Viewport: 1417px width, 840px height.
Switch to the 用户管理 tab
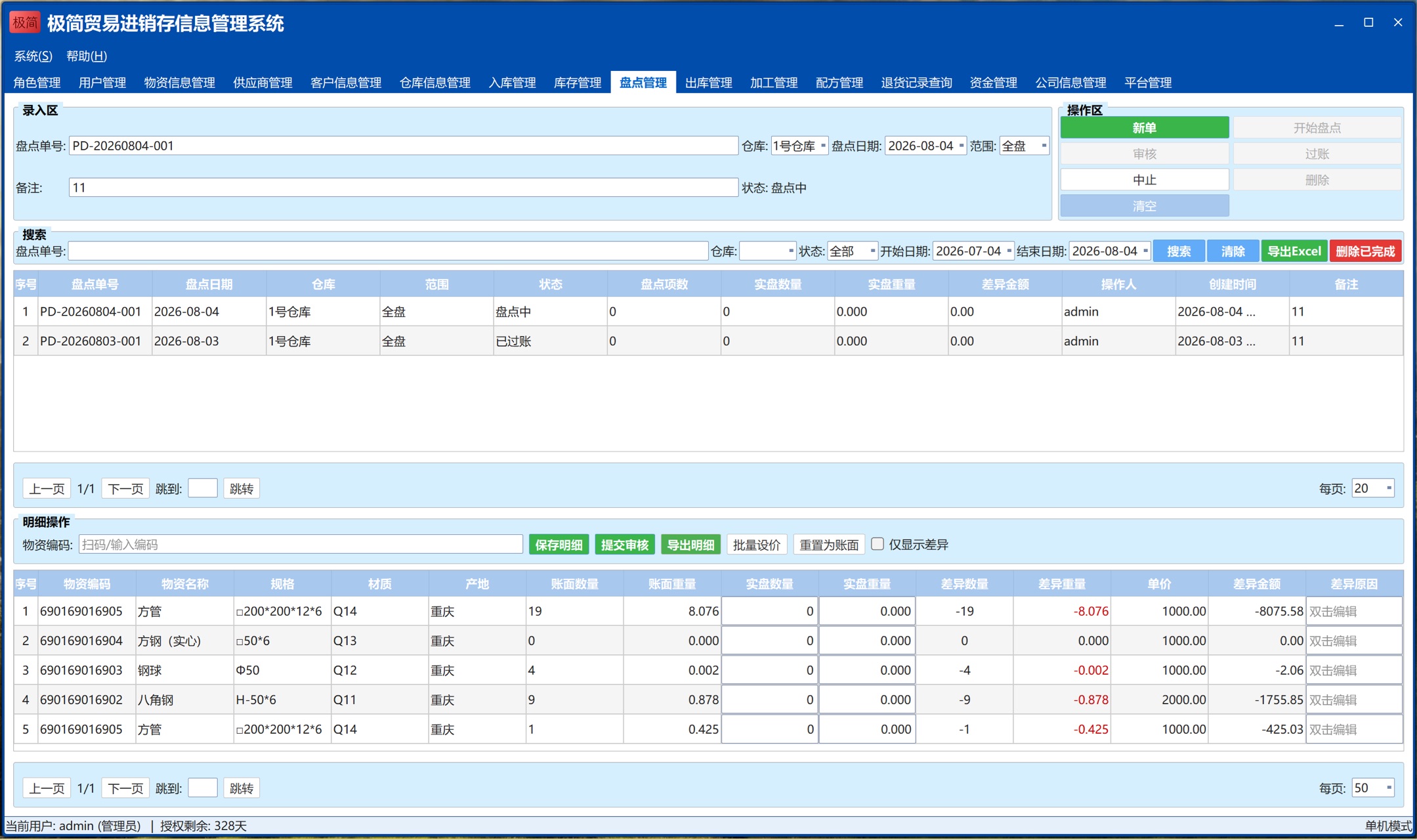click(102, 83)
